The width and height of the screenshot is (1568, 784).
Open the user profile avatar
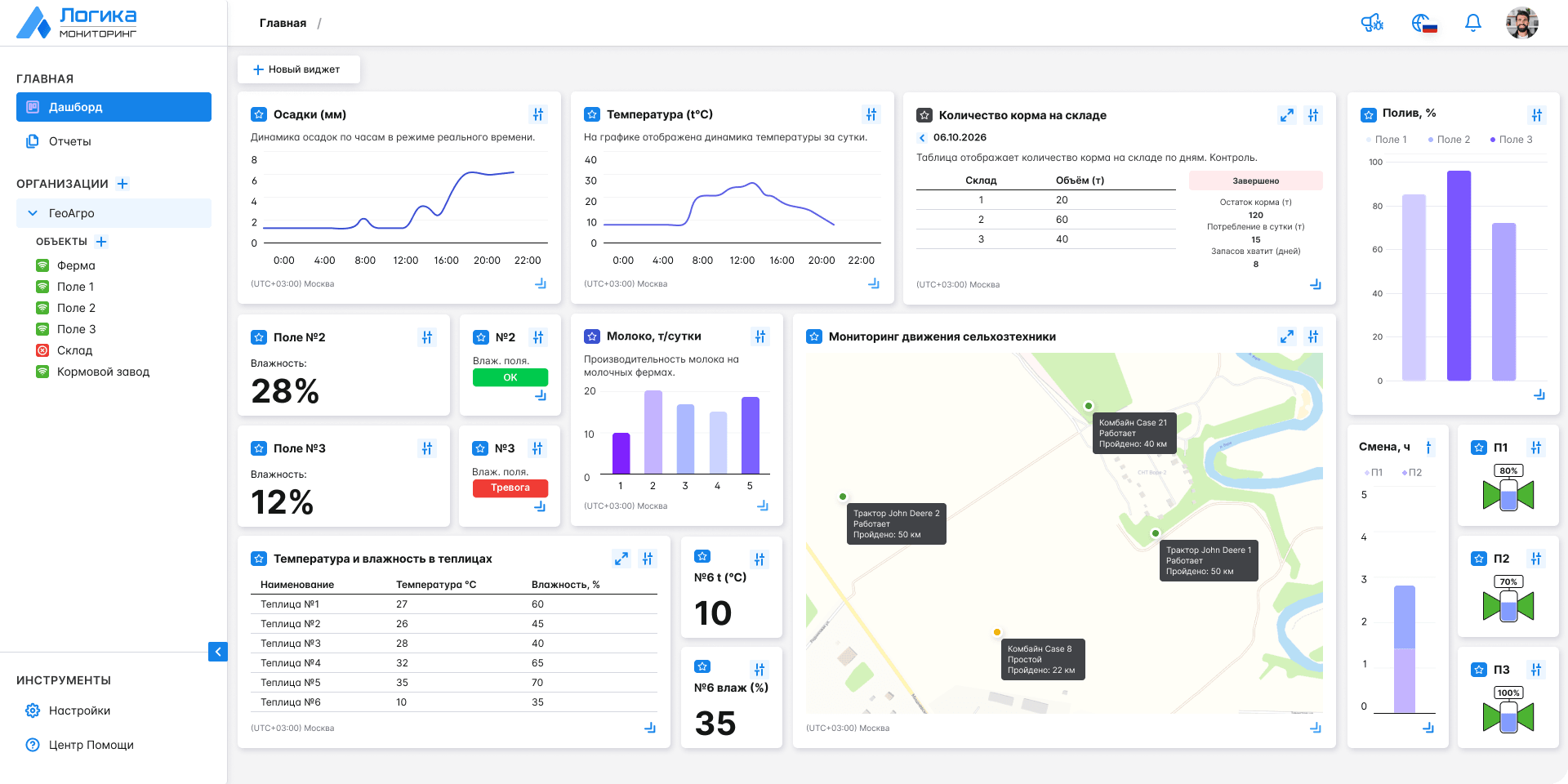tap(1522, 23)
